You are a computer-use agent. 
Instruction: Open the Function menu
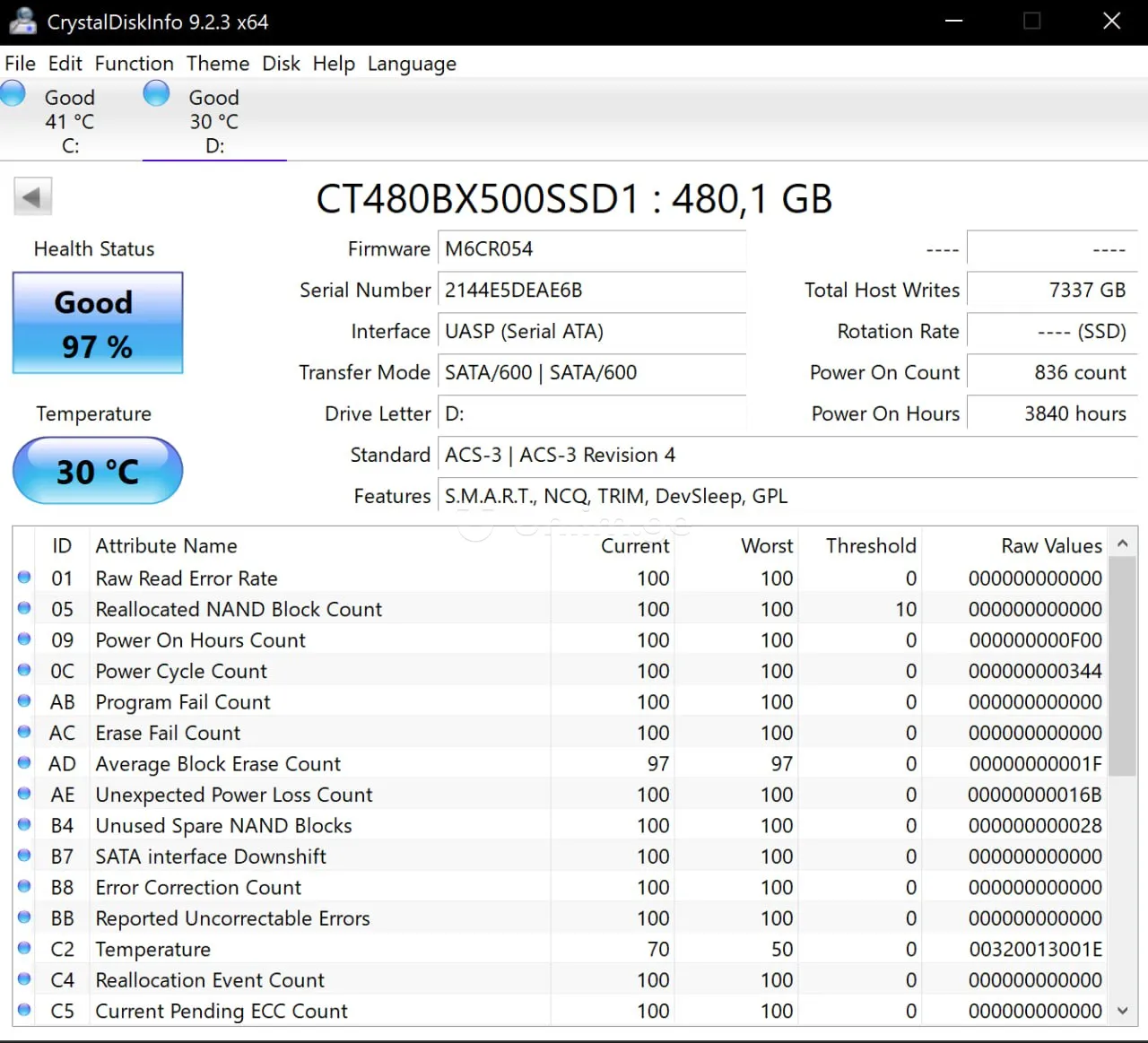tap(135, 64)
